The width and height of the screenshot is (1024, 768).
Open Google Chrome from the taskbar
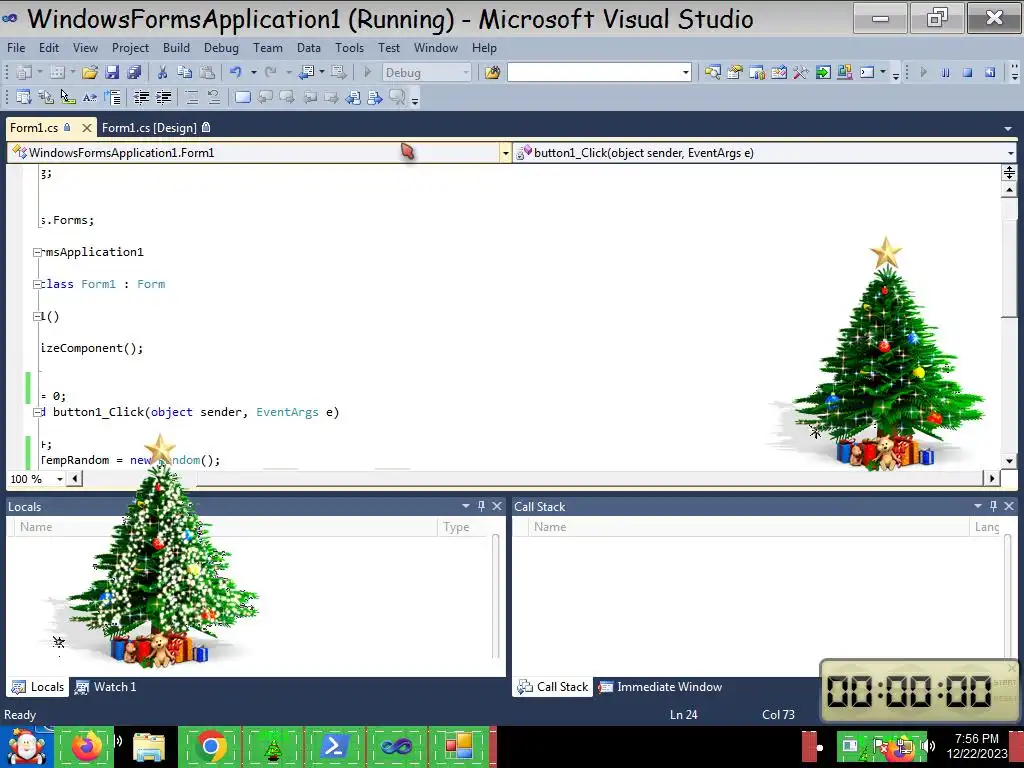[210, 746]
